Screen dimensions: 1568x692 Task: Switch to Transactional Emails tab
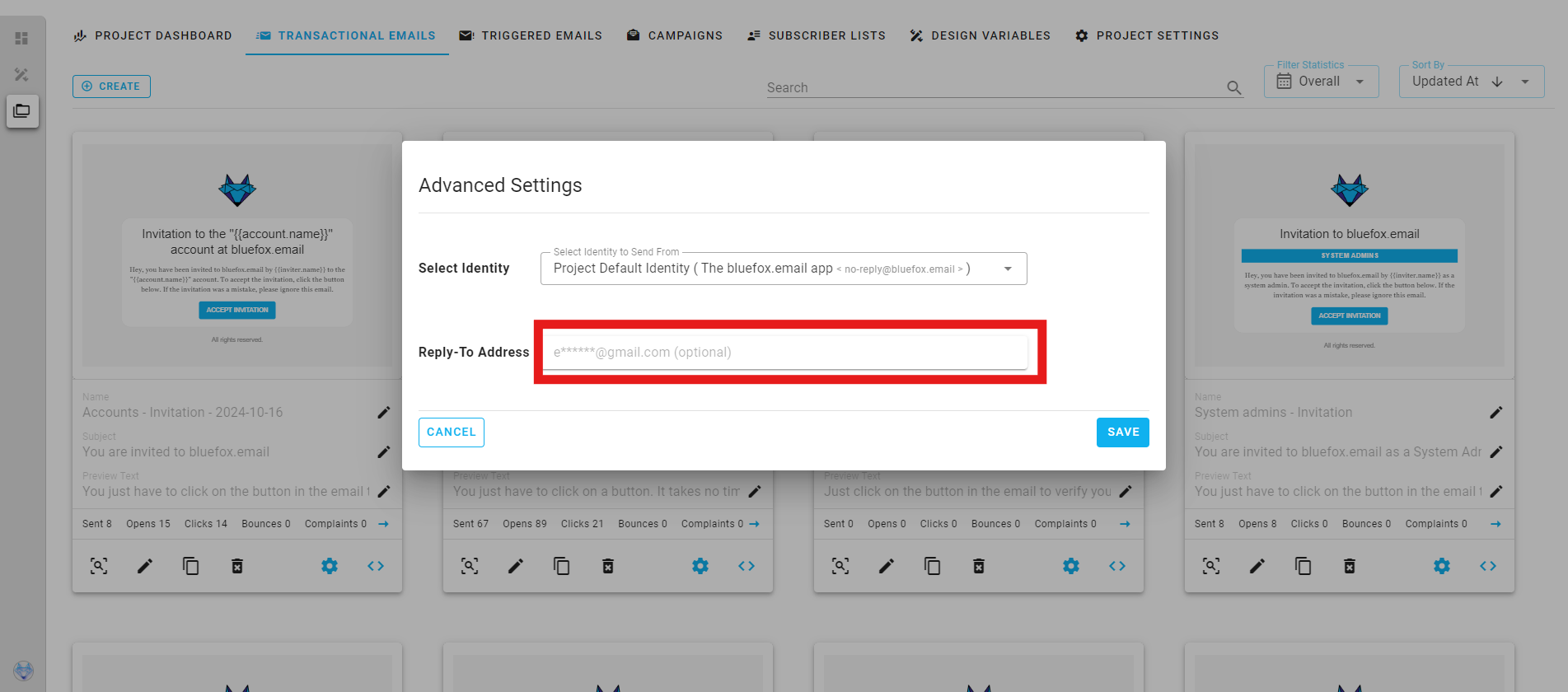tap(346, 35)
